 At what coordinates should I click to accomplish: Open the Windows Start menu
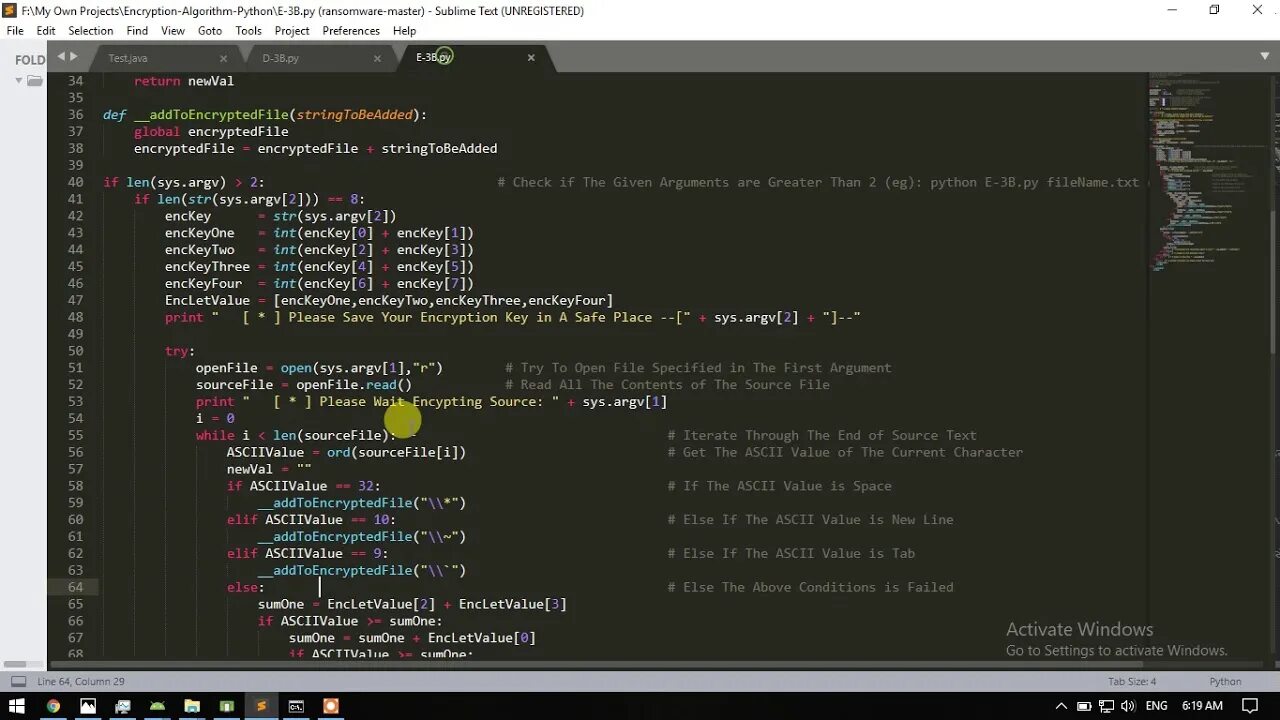pyautogui.click(x=17, y=706)
